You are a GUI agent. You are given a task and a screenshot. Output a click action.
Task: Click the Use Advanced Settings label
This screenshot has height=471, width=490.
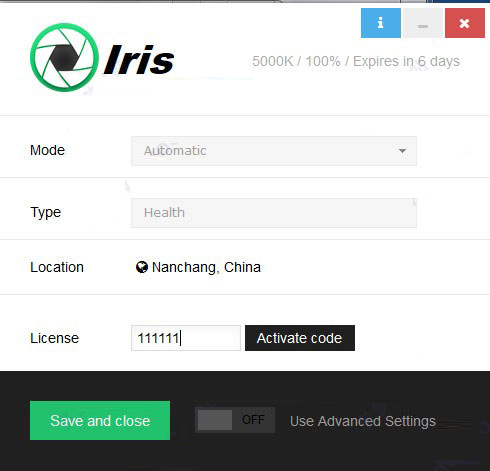363,421
